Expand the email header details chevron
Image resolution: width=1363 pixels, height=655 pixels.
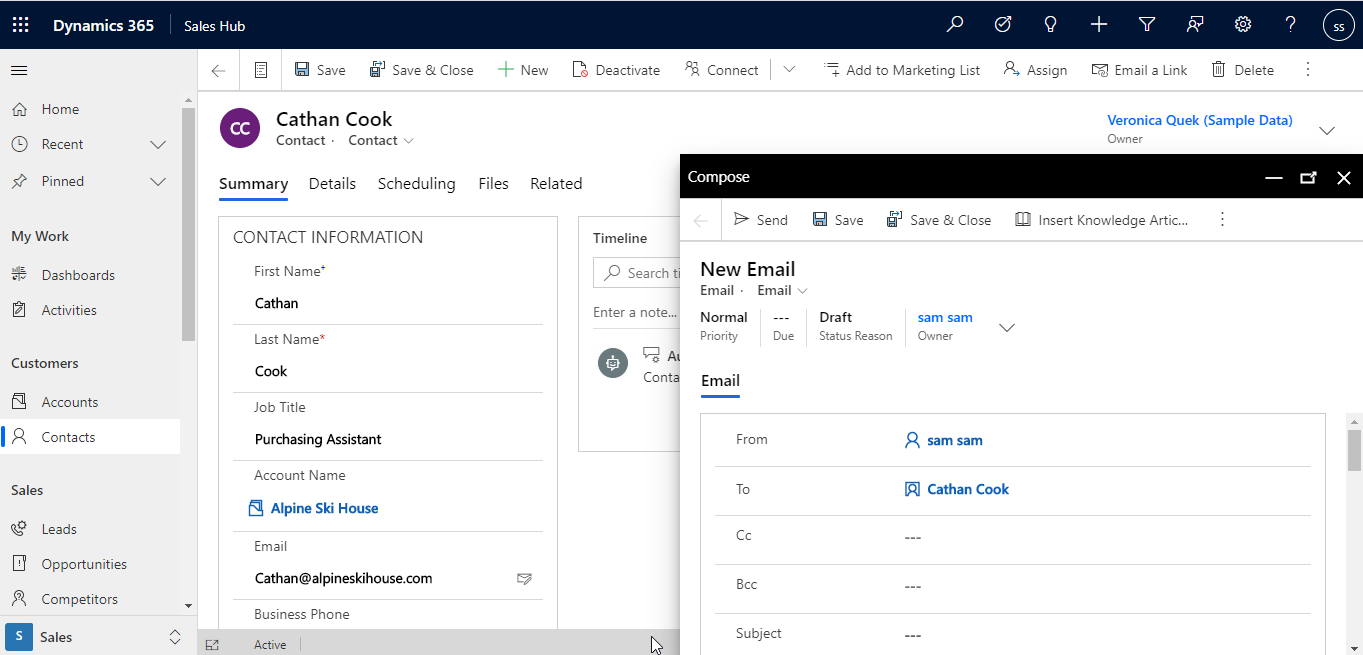[x=1007, y=327]
